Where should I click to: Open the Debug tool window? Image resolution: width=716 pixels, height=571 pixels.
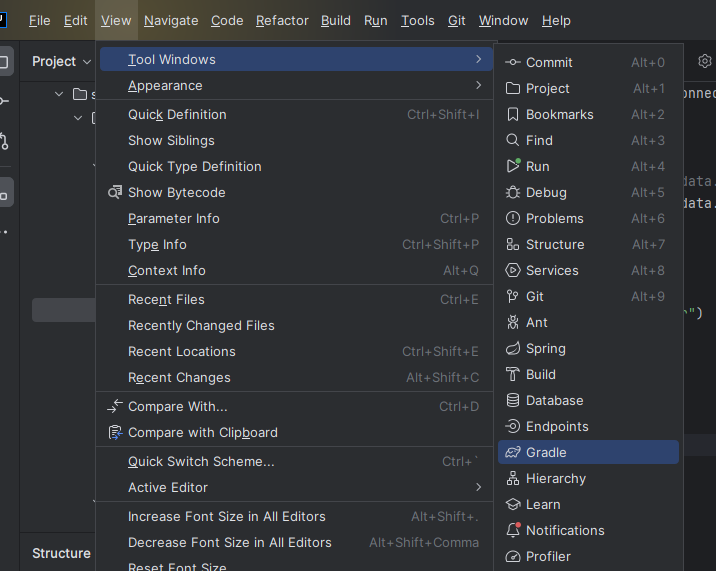tap(588, 192)
